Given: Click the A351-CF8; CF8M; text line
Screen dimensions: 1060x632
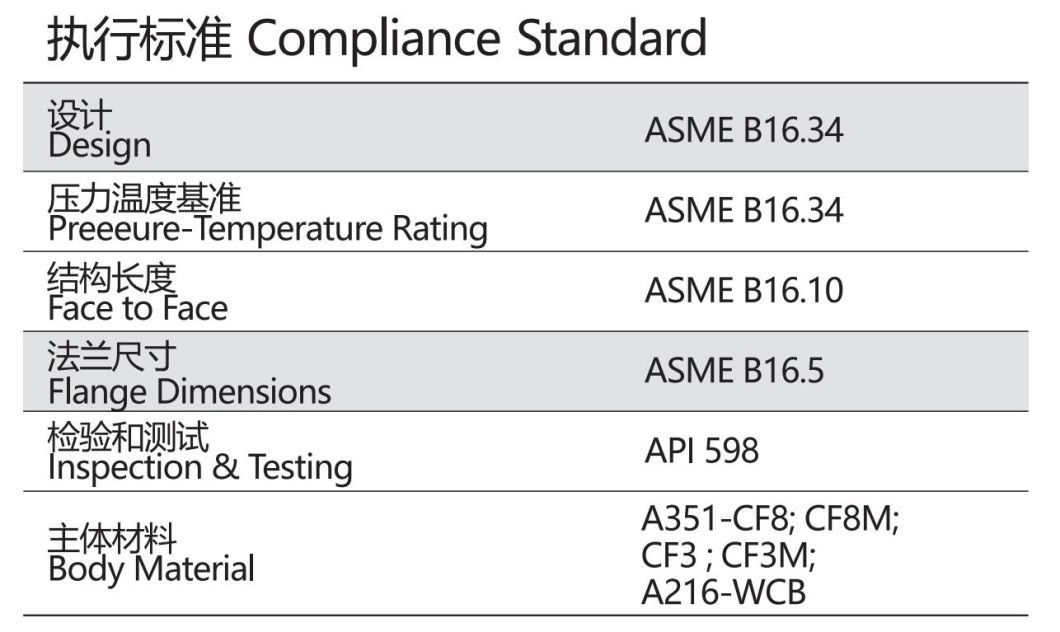Looking at the screenshot, I should pyautogui.click(x=770, y=519).
